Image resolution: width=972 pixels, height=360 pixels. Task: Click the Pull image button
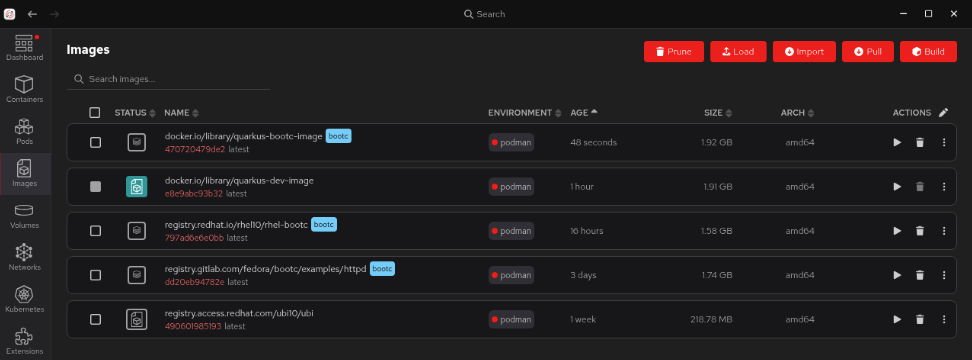(867, 52)
